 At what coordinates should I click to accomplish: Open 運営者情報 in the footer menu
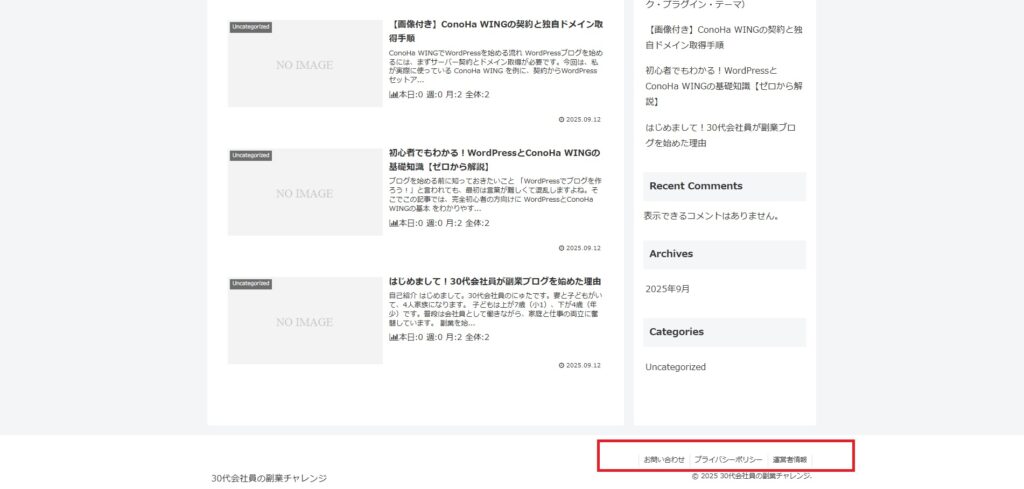790,460
